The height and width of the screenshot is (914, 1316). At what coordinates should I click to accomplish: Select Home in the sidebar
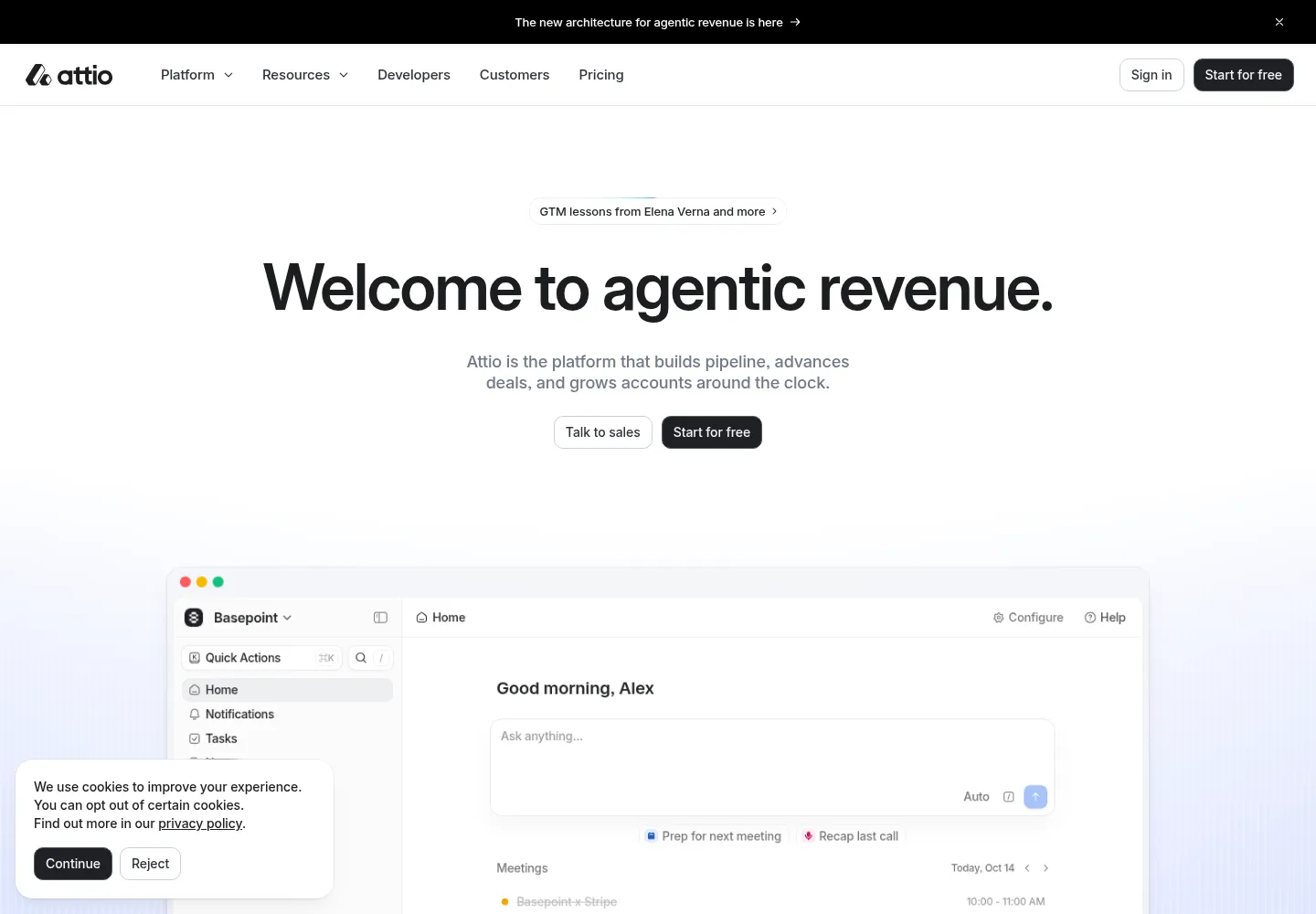pyautogui.click(x=287, y=690)
